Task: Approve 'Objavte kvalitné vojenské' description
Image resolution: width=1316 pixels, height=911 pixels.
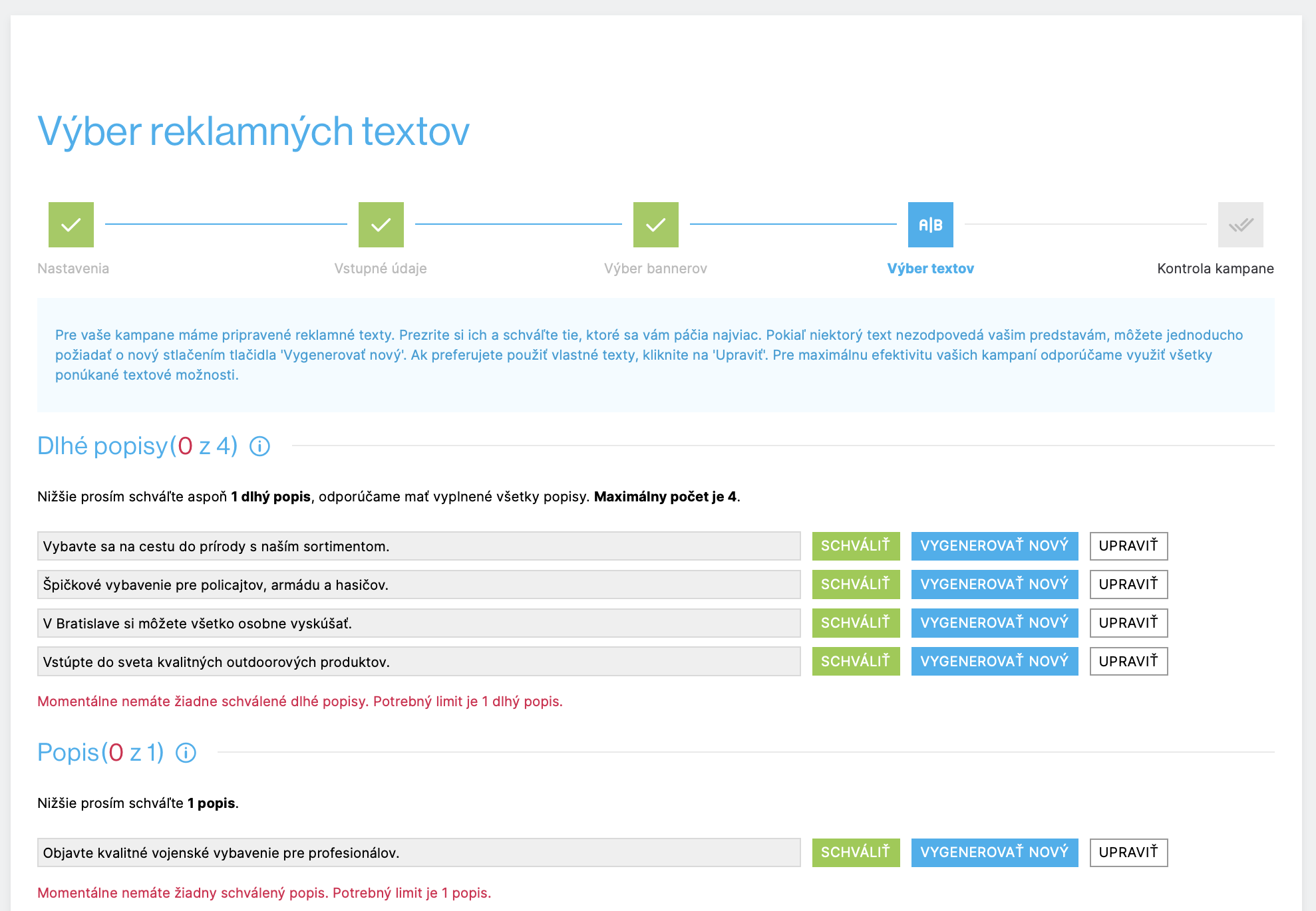Action: point(856,852)
